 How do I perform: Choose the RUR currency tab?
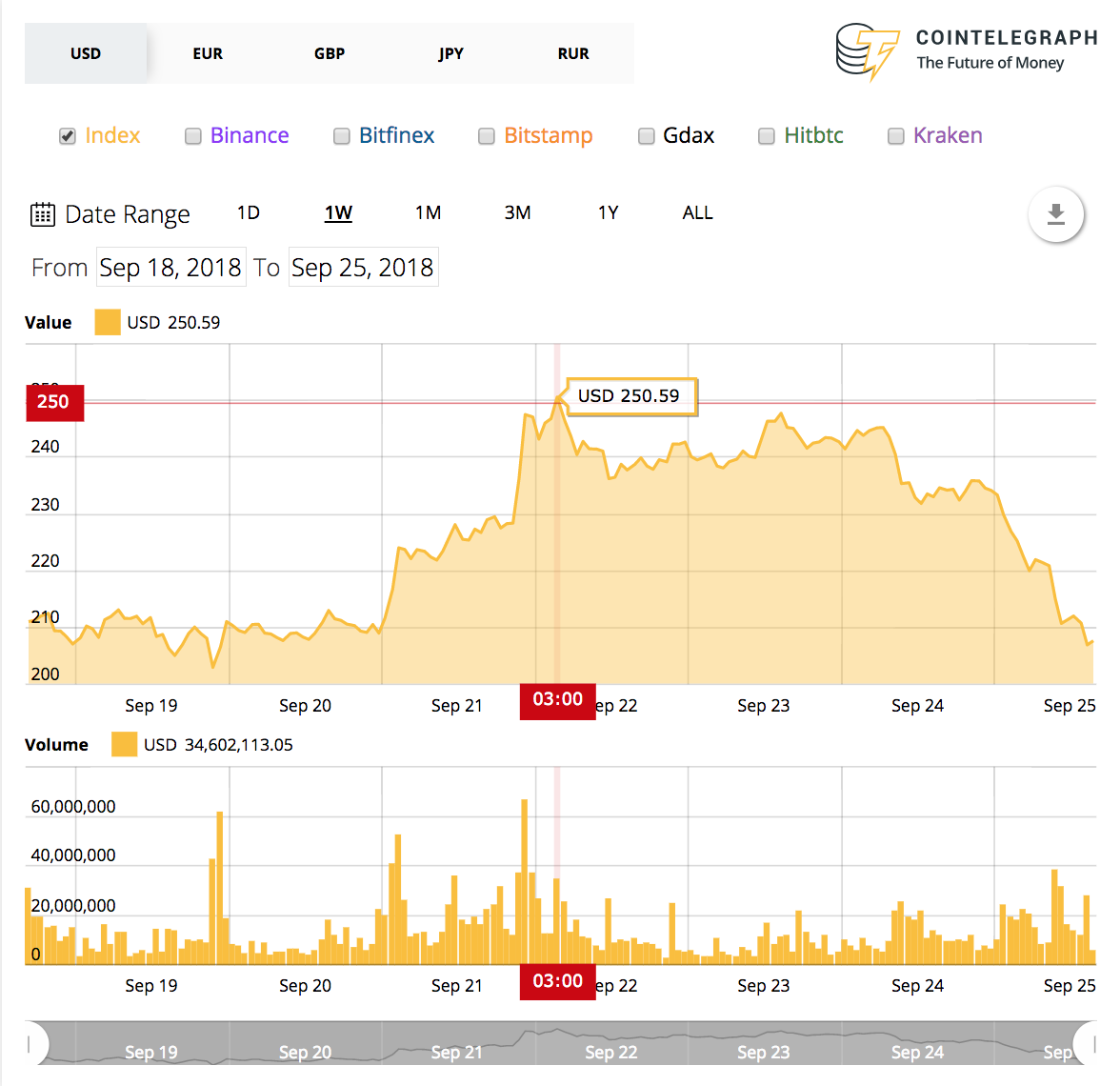pyautogui.click(x=573, y=53)
